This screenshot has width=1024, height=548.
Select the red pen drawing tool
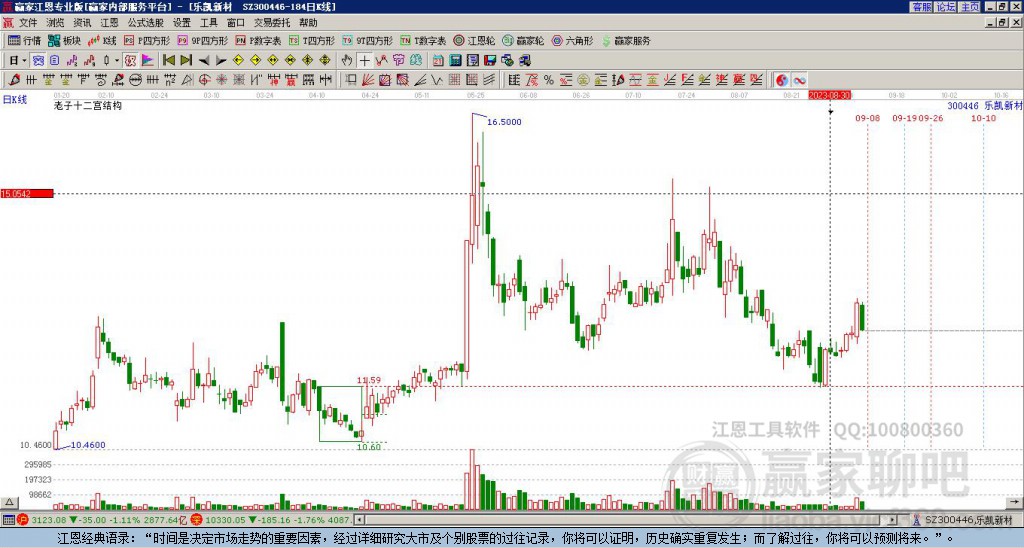14,80
